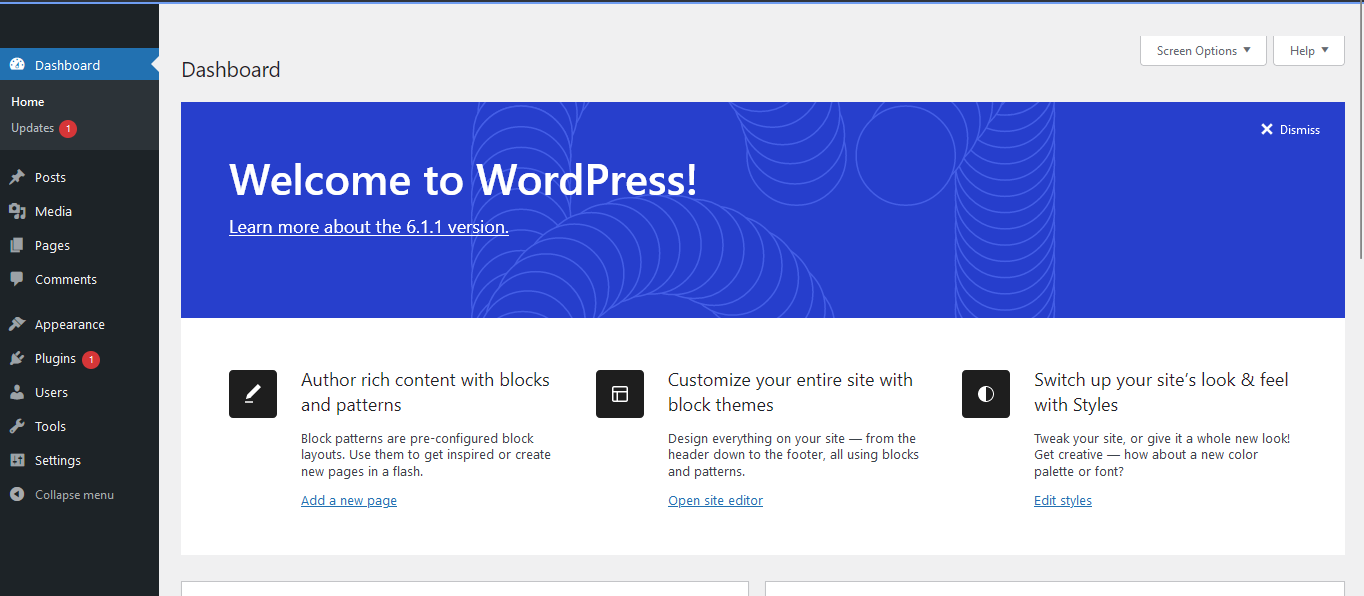Click the pencil icon in the welcome panel

(252, 394)
